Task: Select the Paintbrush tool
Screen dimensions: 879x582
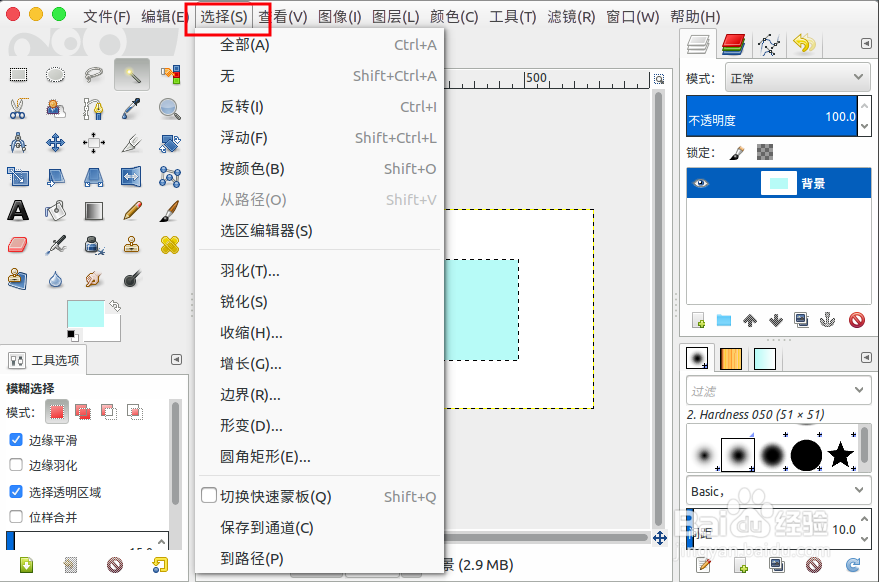Action: [170, 211]
